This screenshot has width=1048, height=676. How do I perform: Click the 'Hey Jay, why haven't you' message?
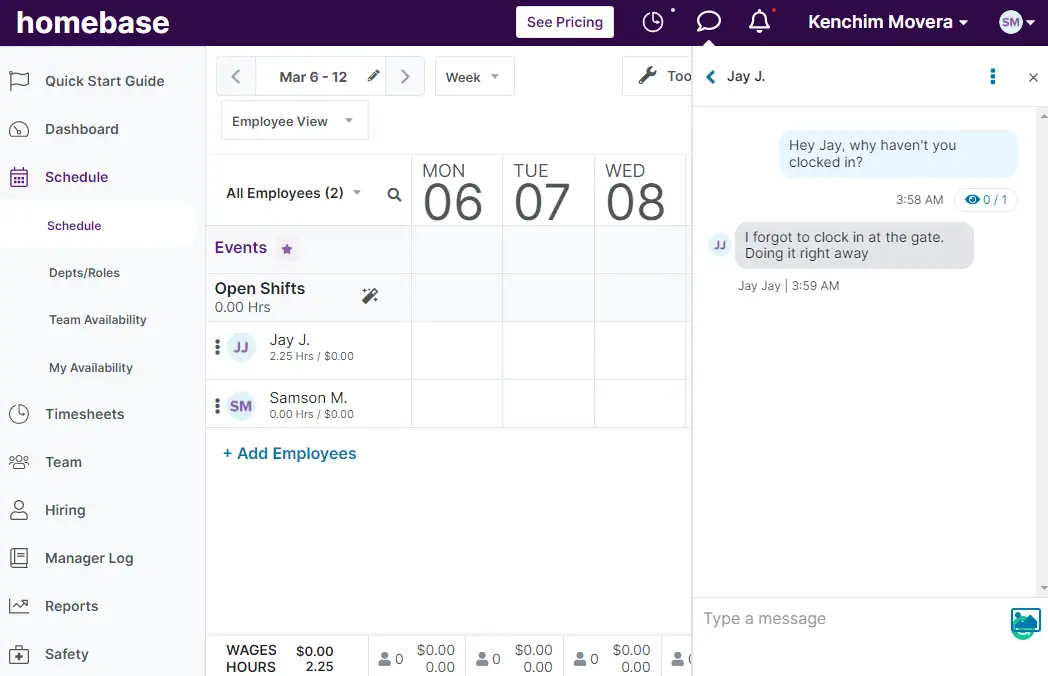[898, 154]
